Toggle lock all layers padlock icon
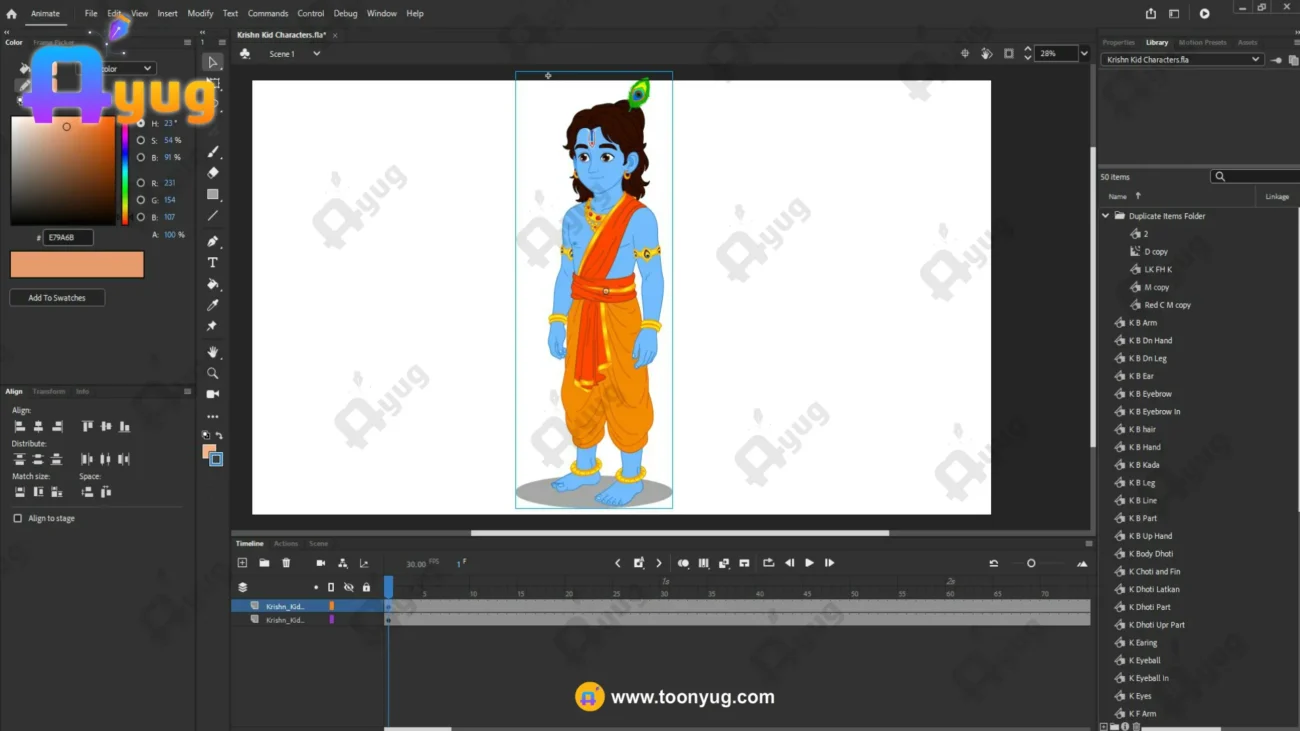This screenshot has width=1300, height=731. point(366,587)
